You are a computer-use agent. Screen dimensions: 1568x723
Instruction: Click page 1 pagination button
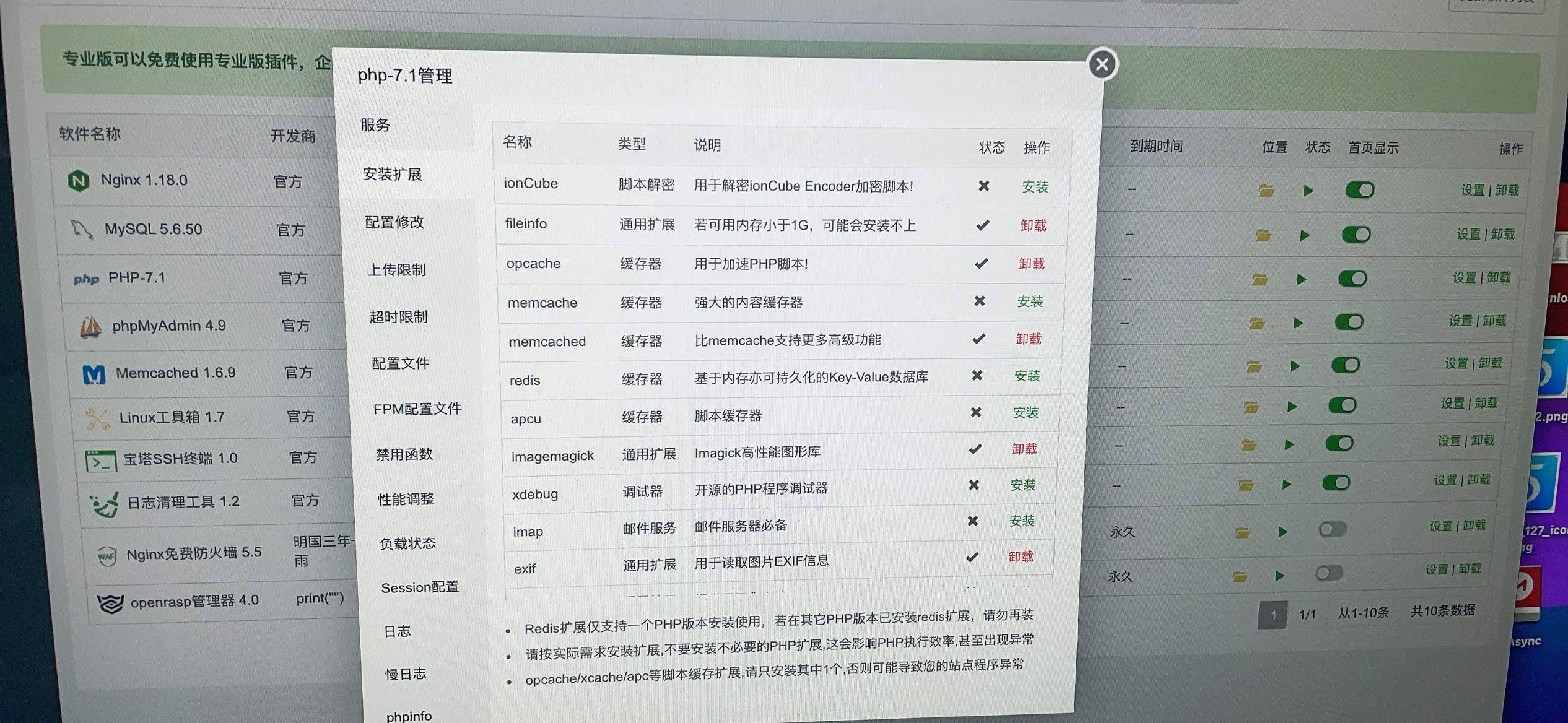point(1273,615)
